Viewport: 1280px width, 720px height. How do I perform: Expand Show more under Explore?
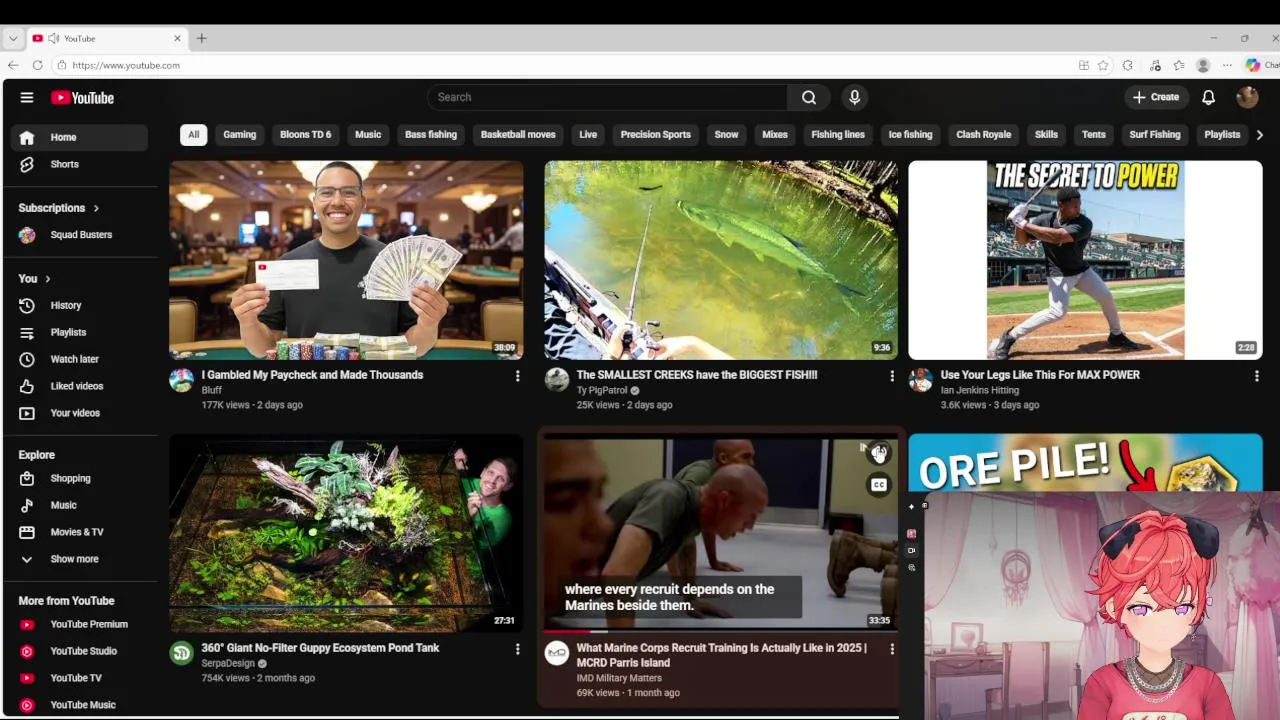pyautogui.click(x=80, y=559)
